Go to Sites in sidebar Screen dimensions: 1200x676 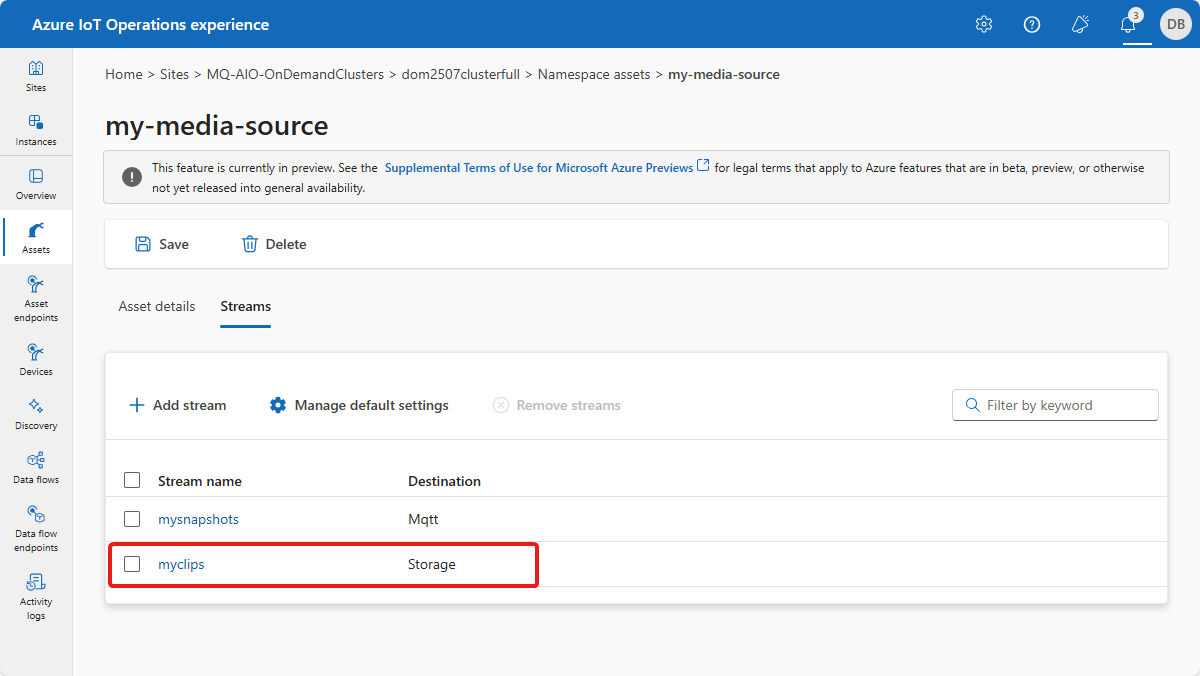[36, 76]
